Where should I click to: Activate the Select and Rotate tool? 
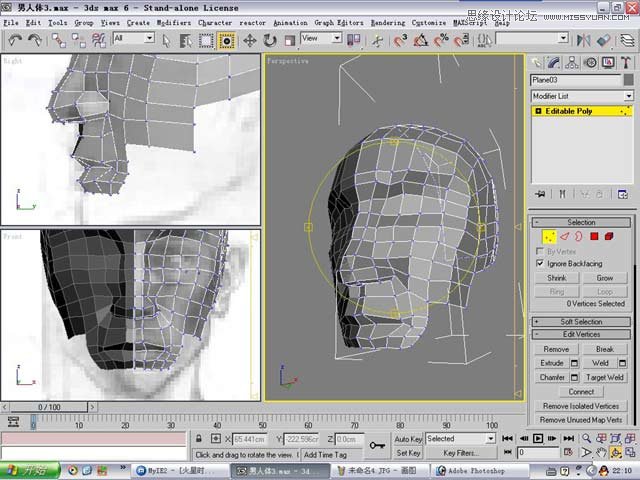(x=269, y=40)
